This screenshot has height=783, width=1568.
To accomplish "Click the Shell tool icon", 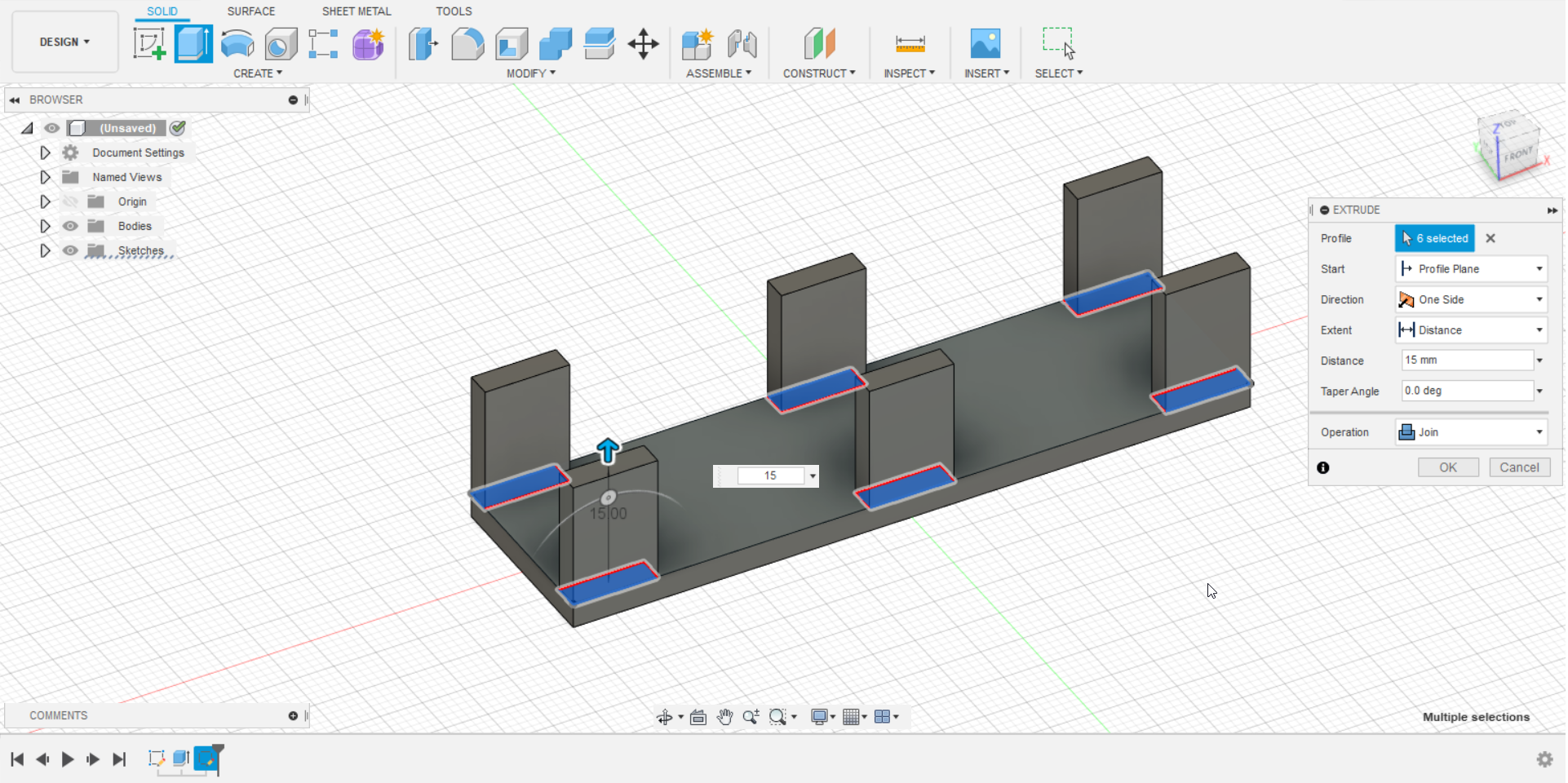I will pyautogui.click(x=512, y=44).
